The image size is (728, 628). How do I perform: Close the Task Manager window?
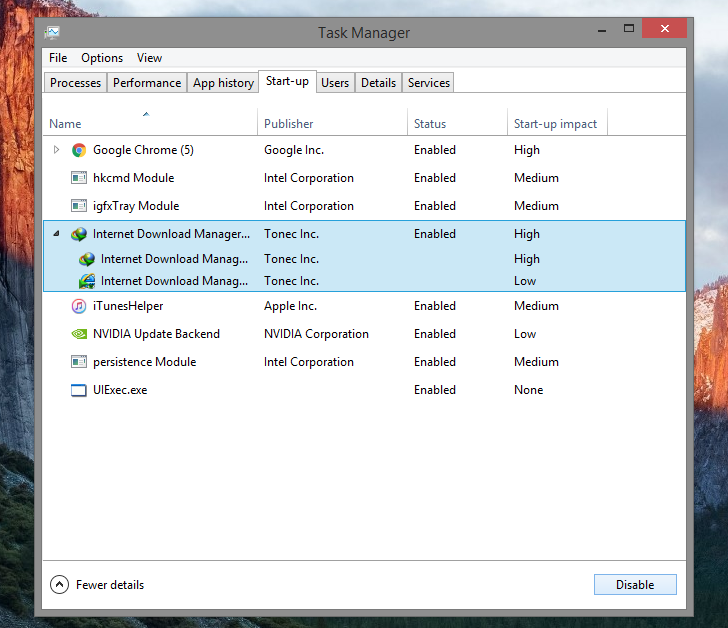tap(665, 29)
